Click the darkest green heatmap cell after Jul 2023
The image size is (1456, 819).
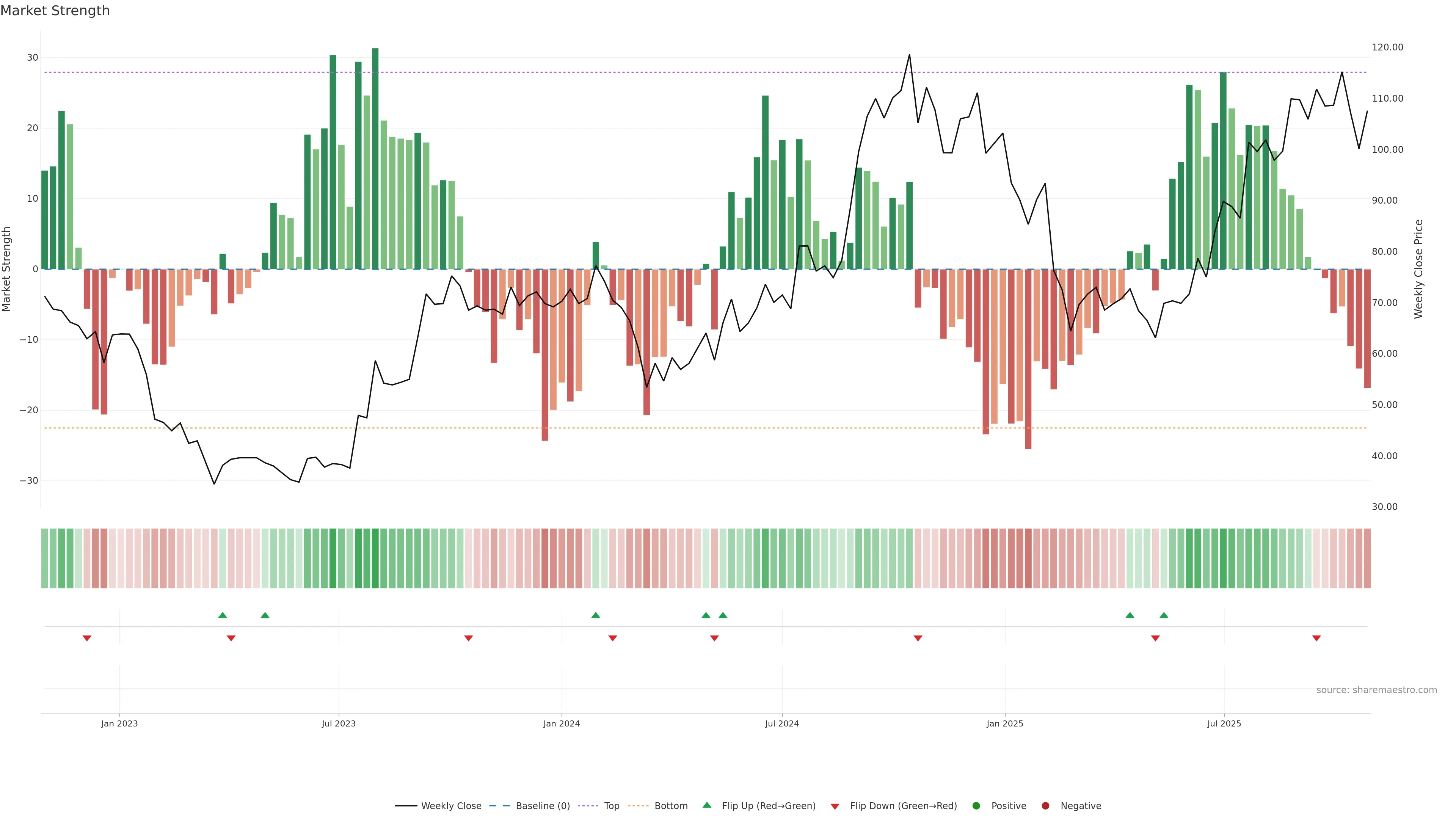[x=375, y=558]
